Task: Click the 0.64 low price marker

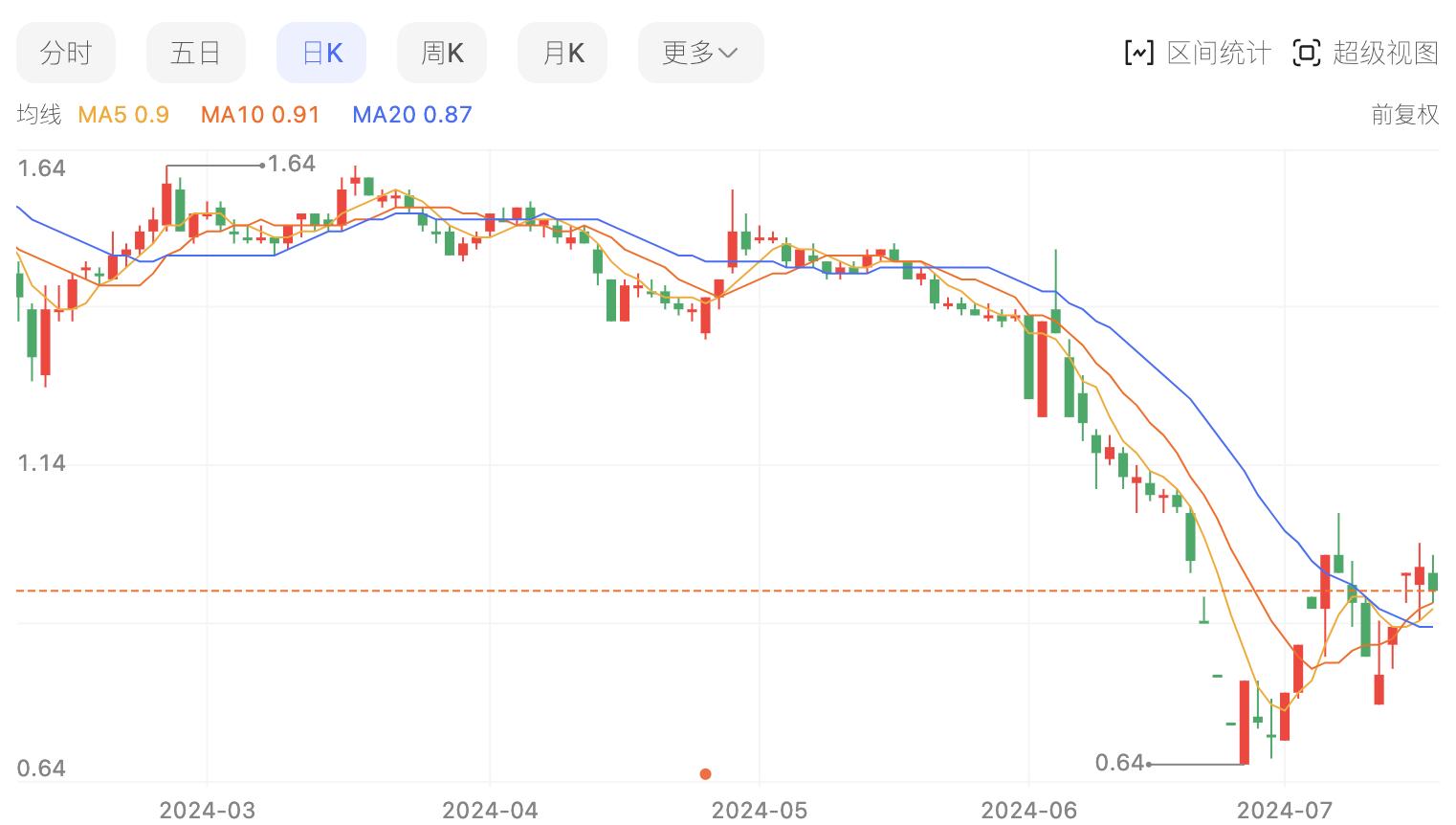Action: click(1119, 763)
